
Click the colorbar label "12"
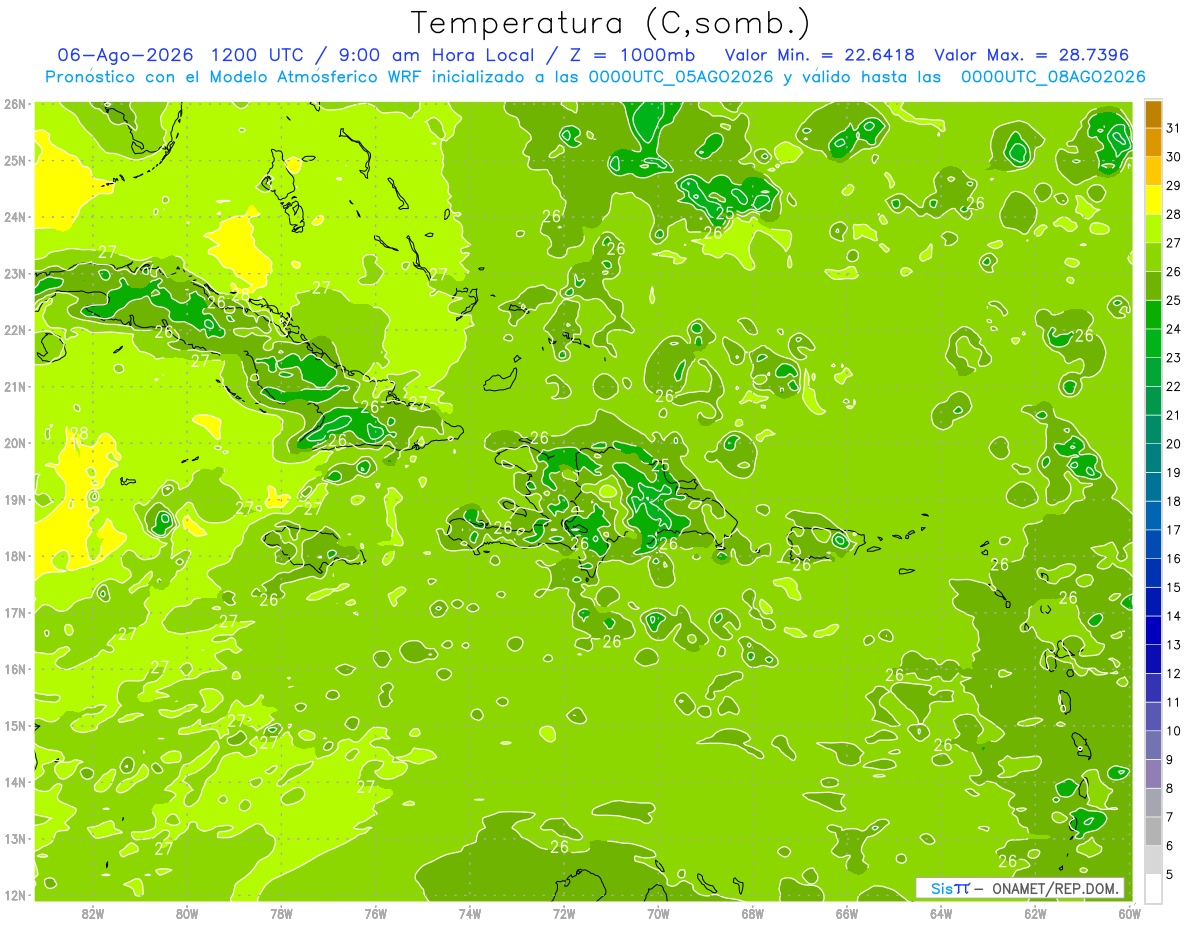pos(1174,673)
